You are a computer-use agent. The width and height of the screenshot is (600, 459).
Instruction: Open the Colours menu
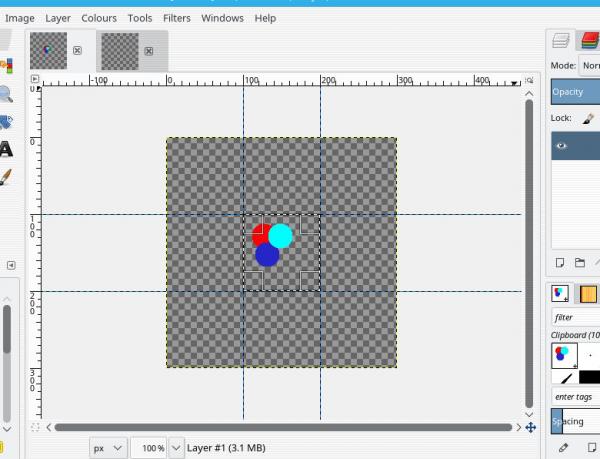tap(99, 18)
